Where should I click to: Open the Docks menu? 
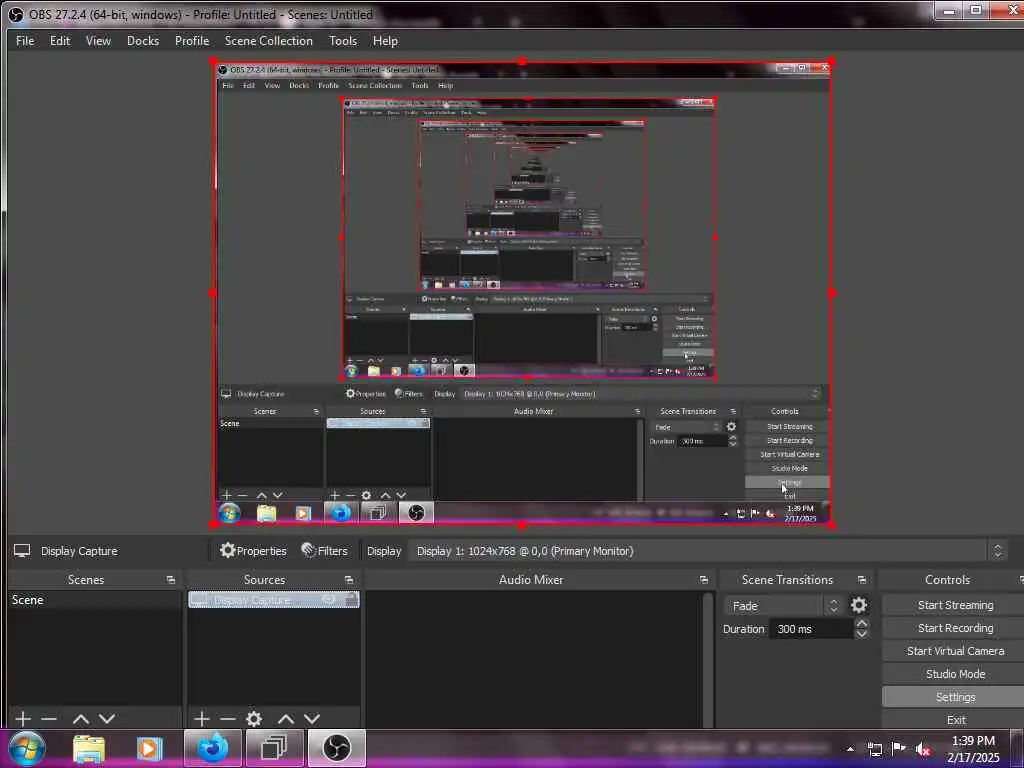(x=143, y=40)
